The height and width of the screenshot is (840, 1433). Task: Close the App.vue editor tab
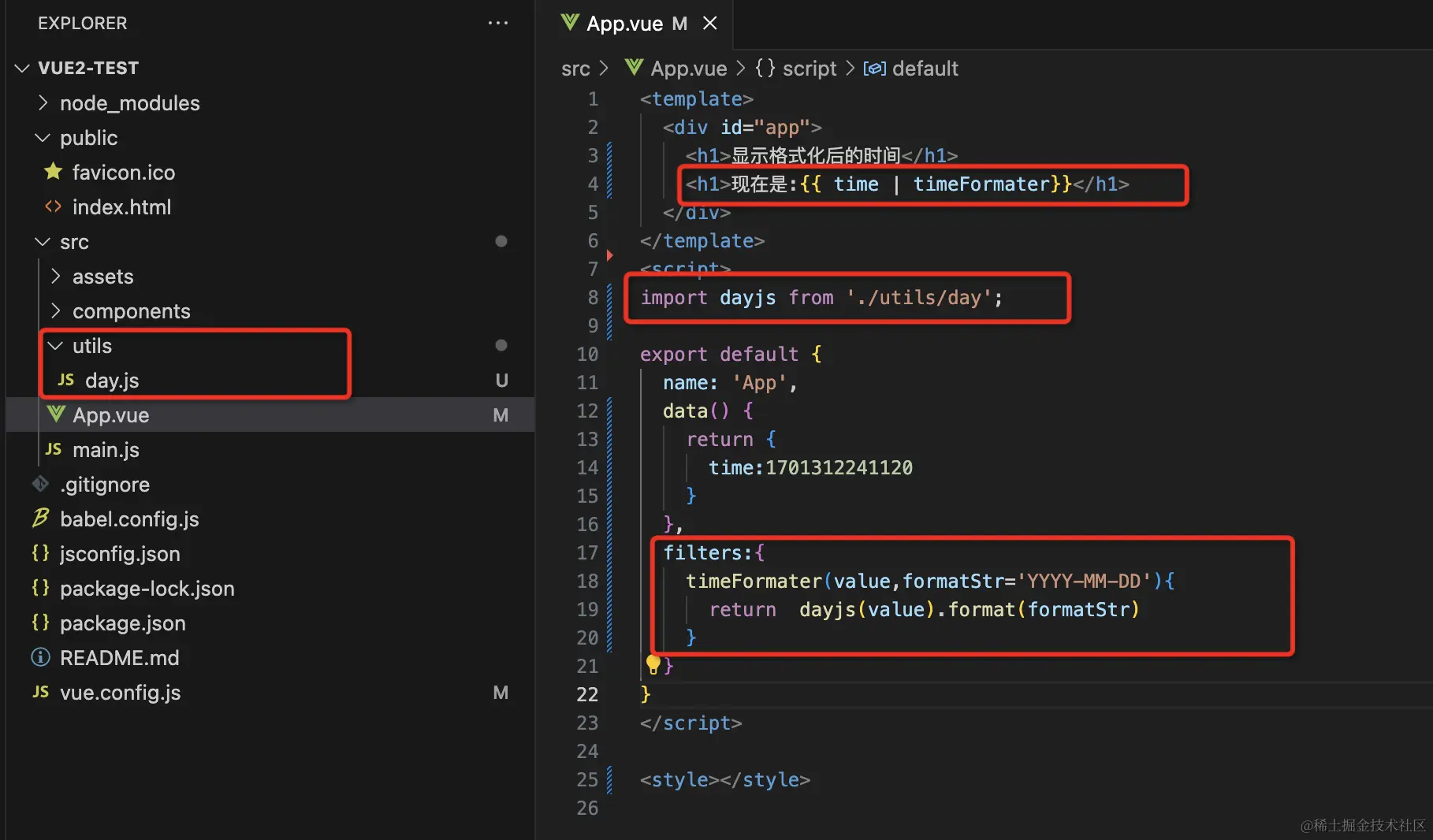[x=709, y=23]
